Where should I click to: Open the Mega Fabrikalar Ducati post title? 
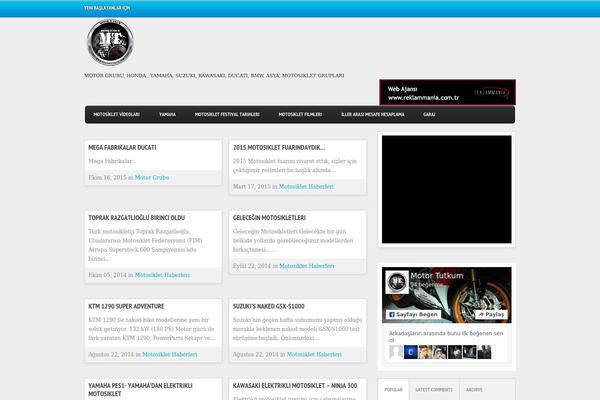click(122, 147)
